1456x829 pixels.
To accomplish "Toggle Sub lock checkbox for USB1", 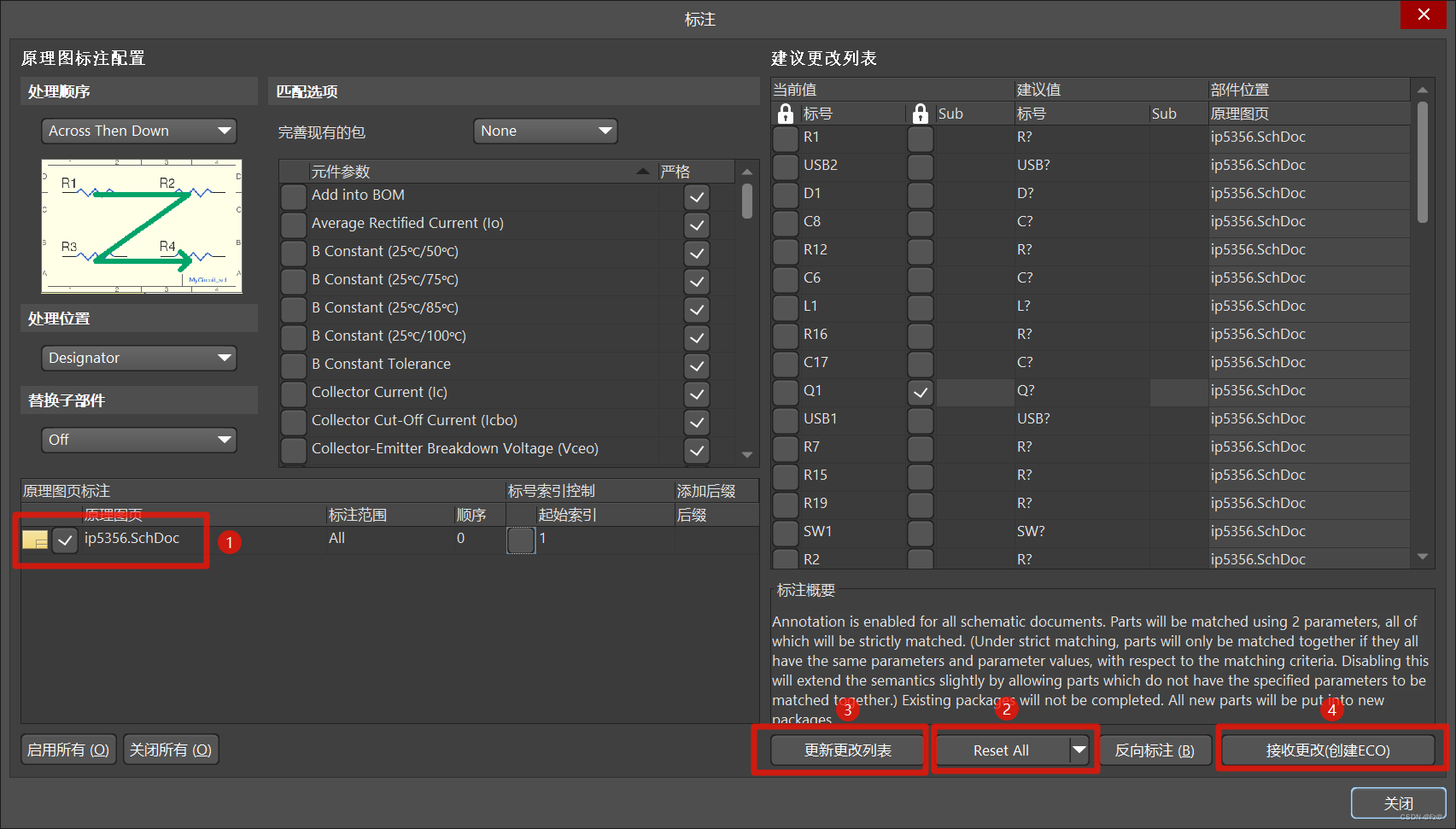I will [x=920, y=420].
